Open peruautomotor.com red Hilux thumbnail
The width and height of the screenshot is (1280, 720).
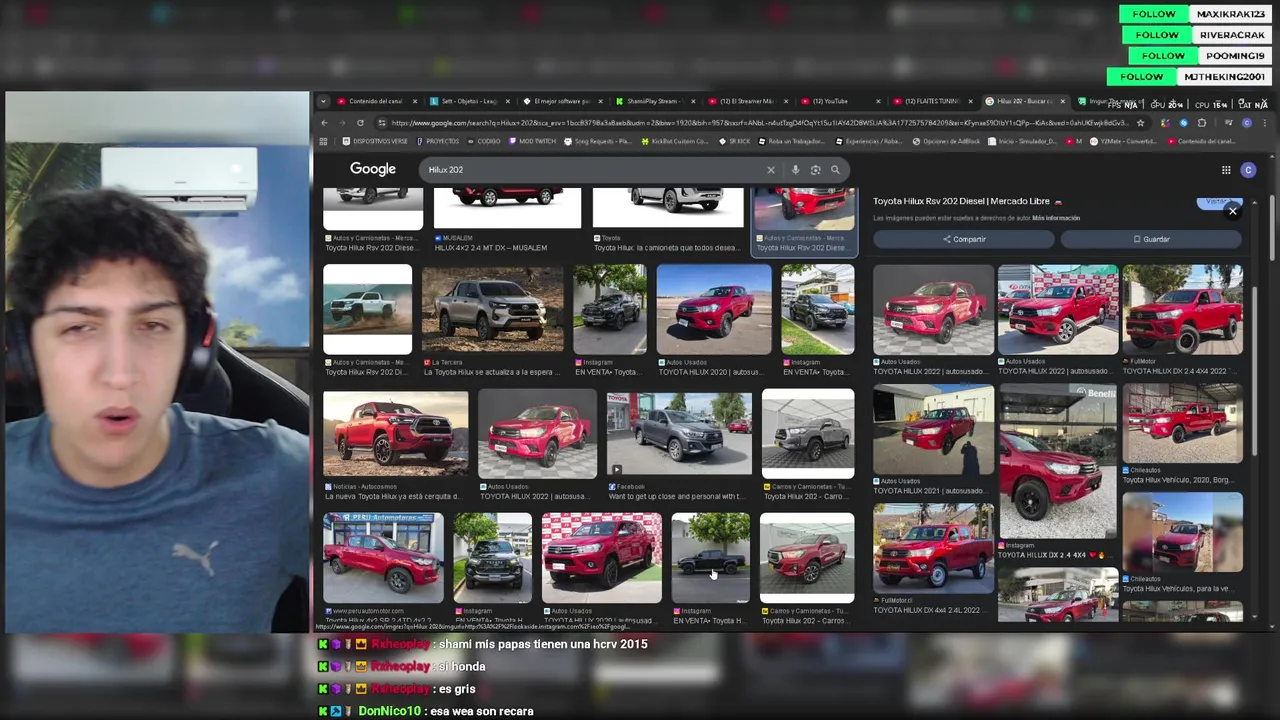pos(383,558)
